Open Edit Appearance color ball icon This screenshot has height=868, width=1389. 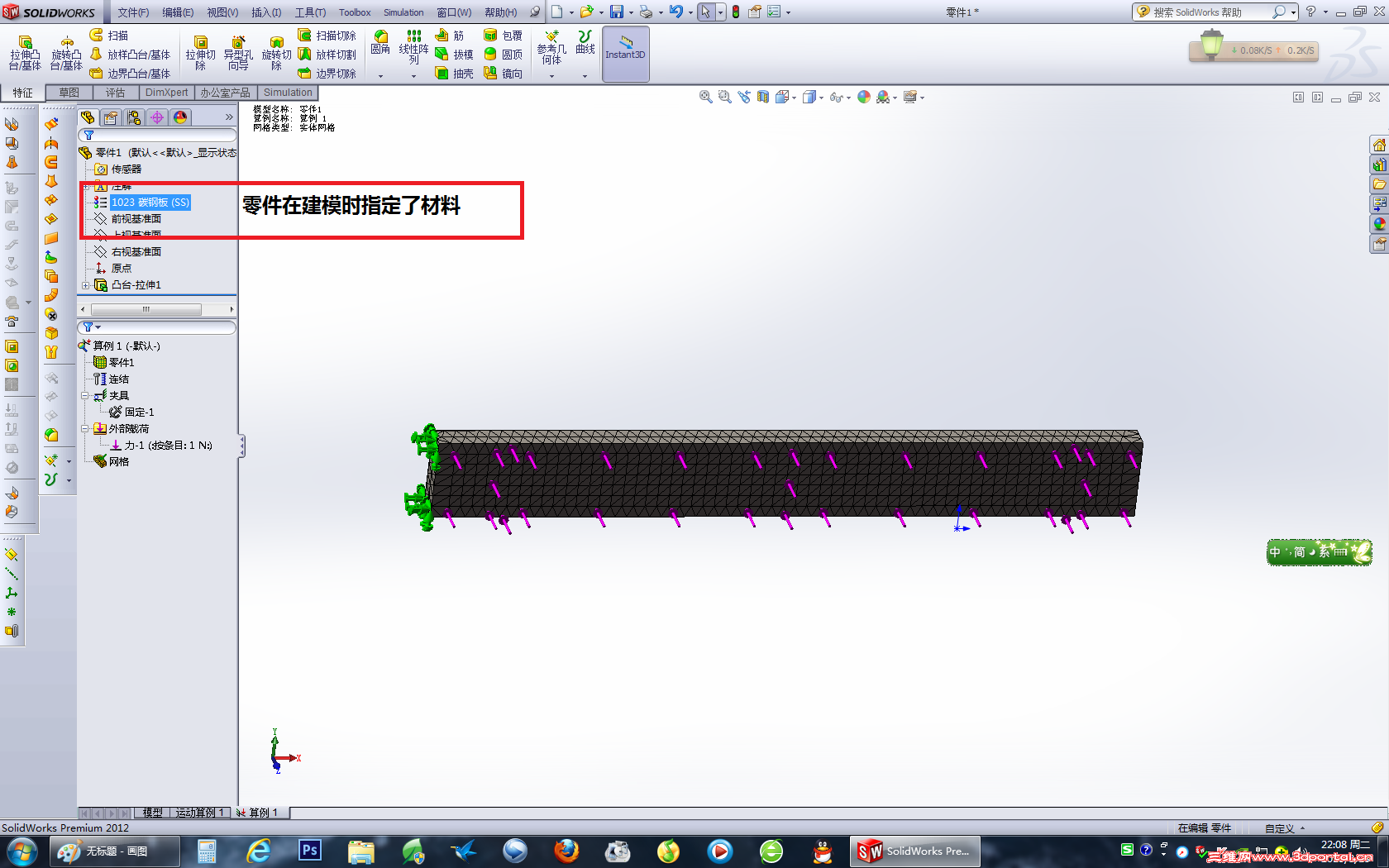click(864, 98)
